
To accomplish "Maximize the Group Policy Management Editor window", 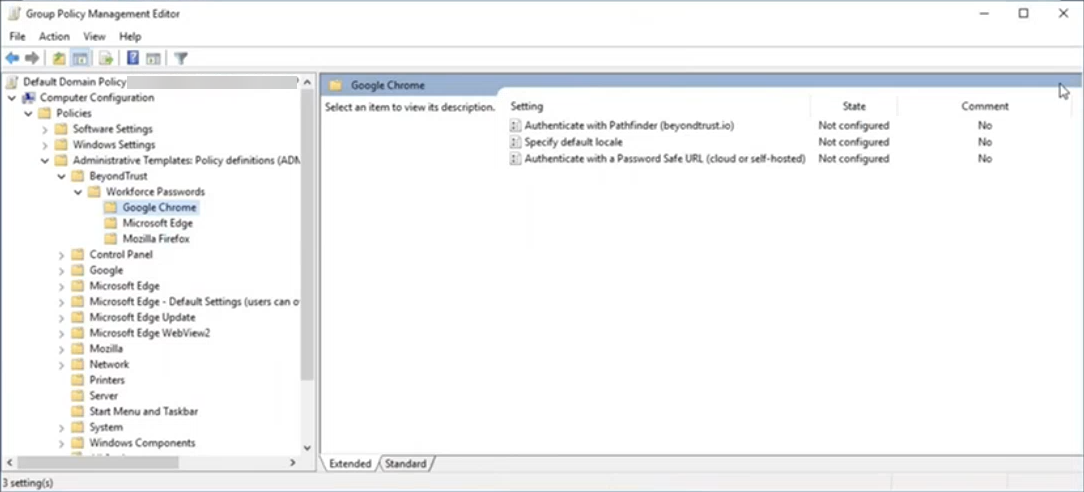I will [1023, 13].
